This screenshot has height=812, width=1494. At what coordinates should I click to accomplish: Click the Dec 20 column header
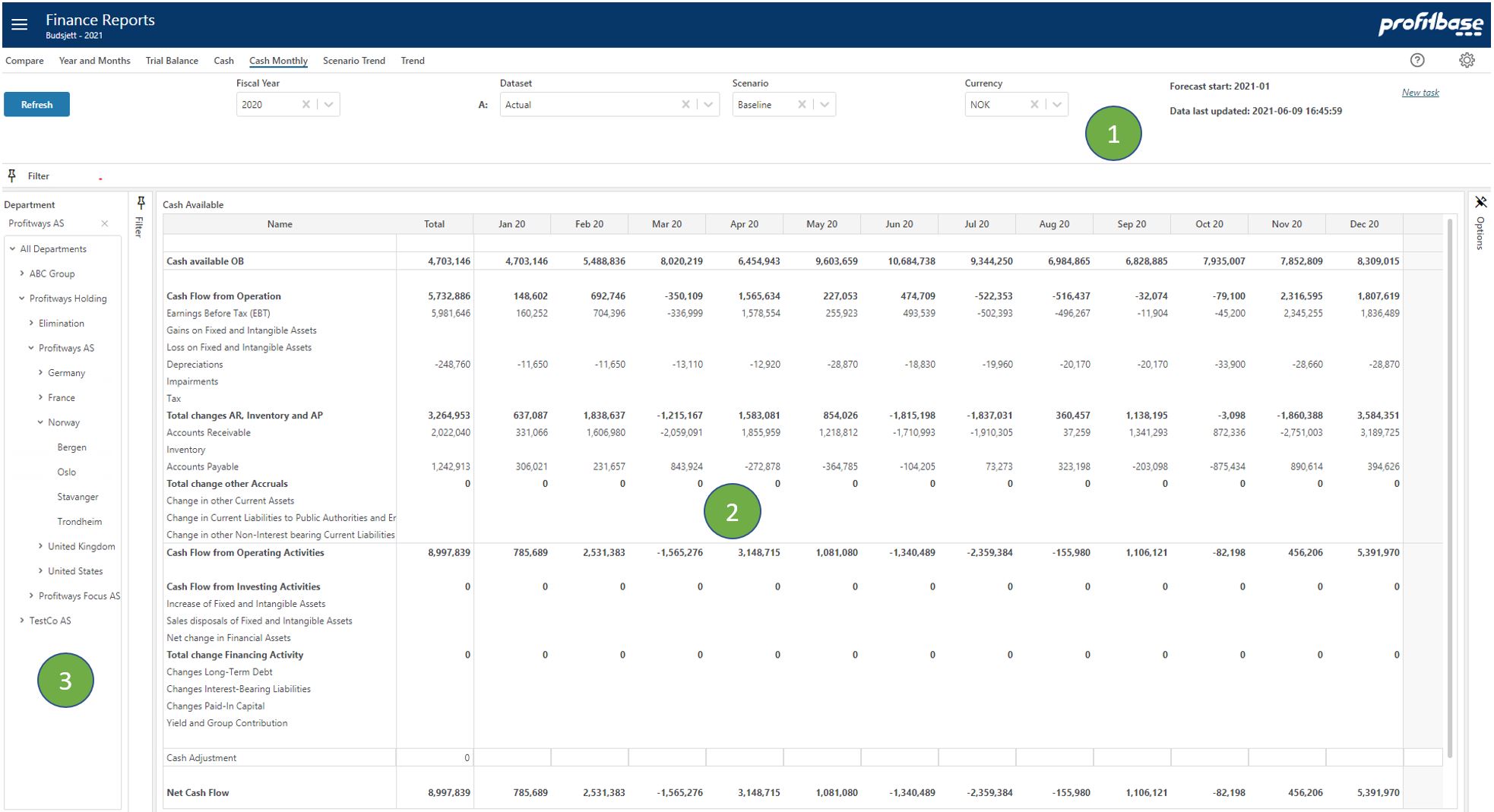1364,224
